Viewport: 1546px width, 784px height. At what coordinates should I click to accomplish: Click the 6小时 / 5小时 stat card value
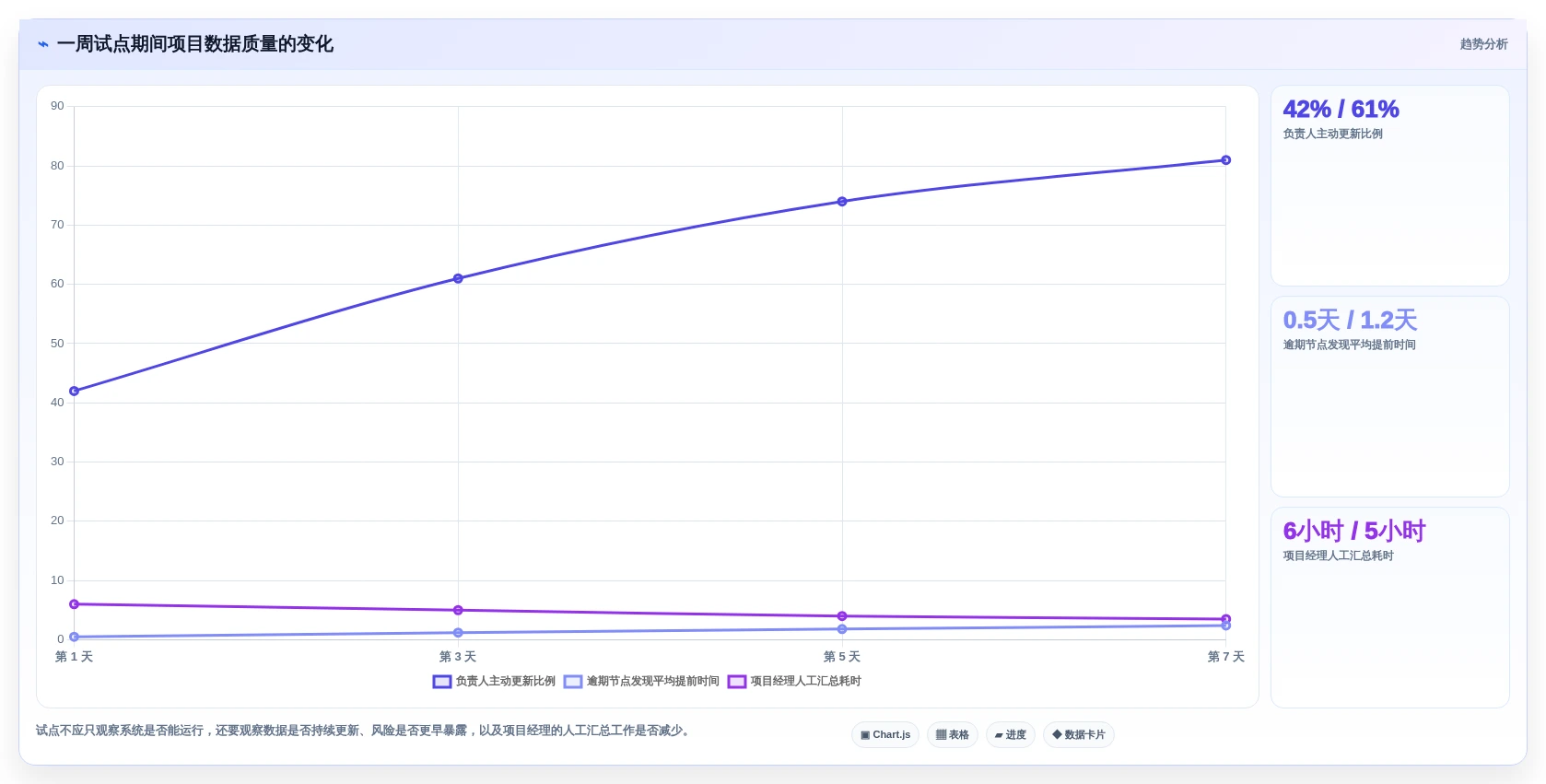tap(1353, 532)
